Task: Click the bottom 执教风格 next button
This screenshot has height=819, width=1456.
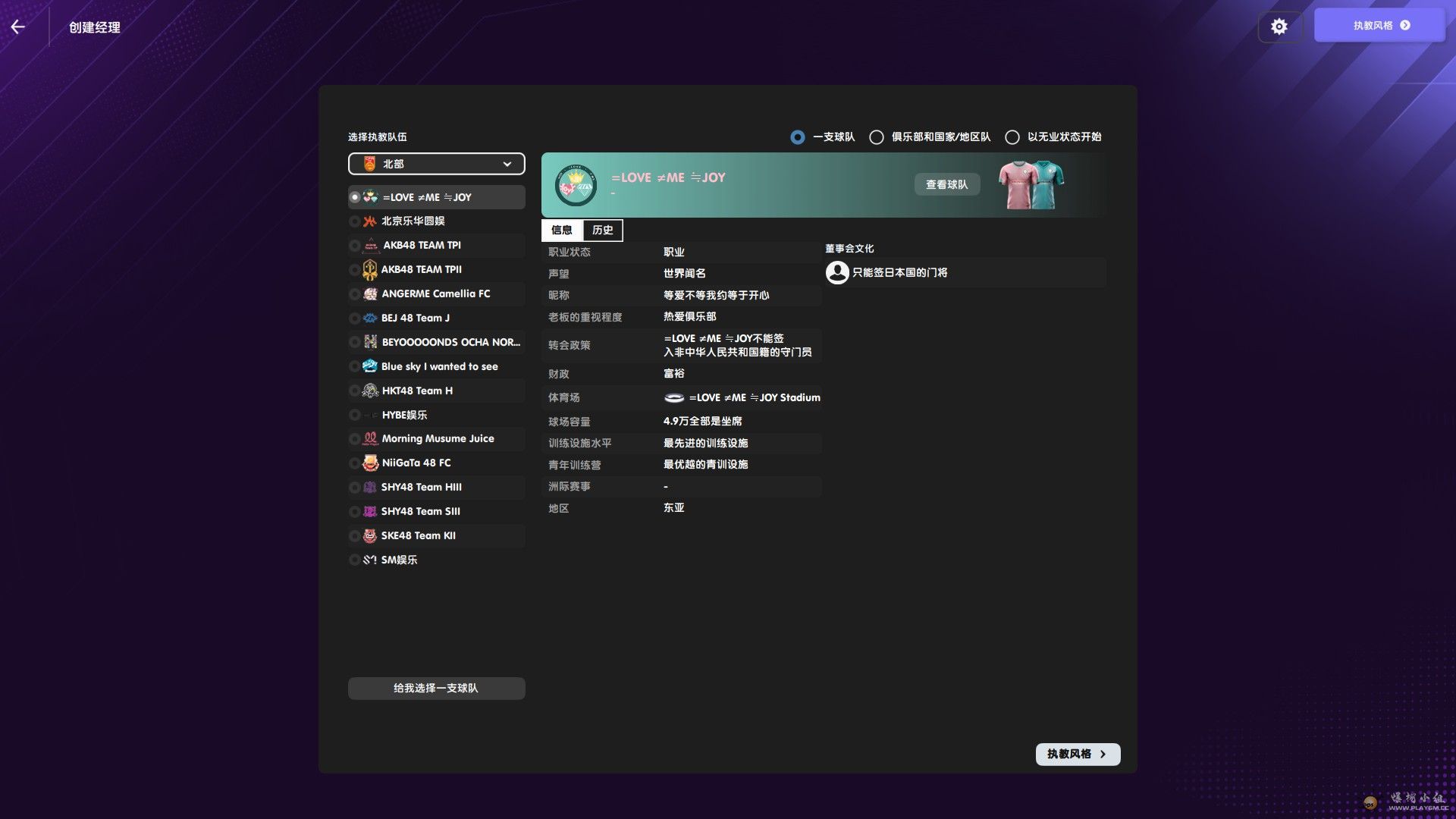Action: click(x=1078, y=755)
